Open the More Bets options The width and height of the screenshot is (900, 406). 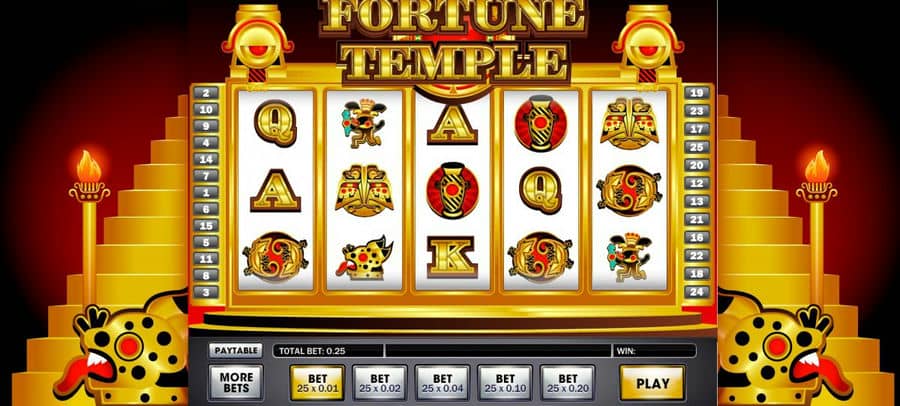pyautogui.click(x=236, y=383)
